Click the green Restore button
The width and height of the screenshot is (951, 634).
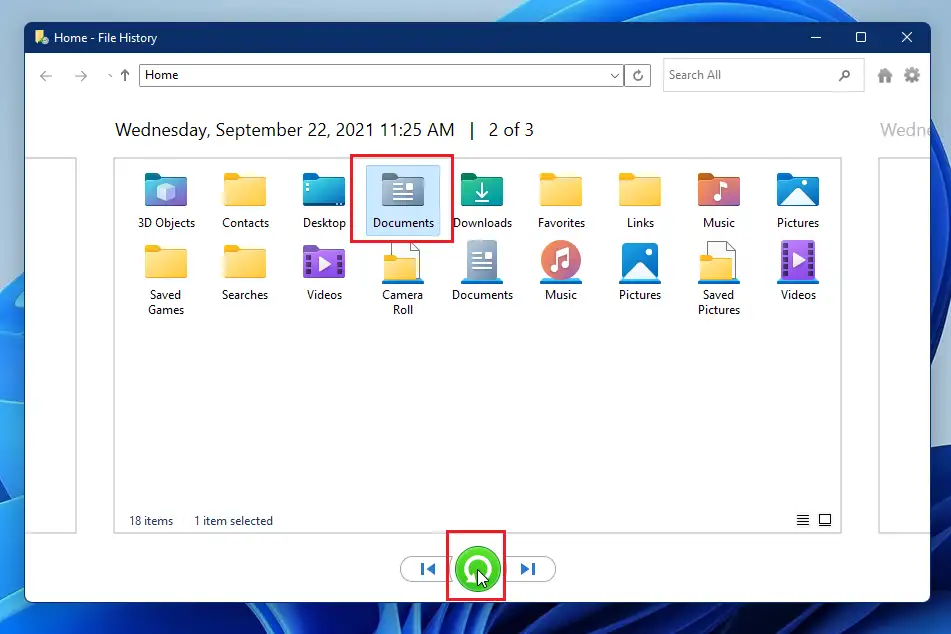pyautogui.click(x=477, y=568)
